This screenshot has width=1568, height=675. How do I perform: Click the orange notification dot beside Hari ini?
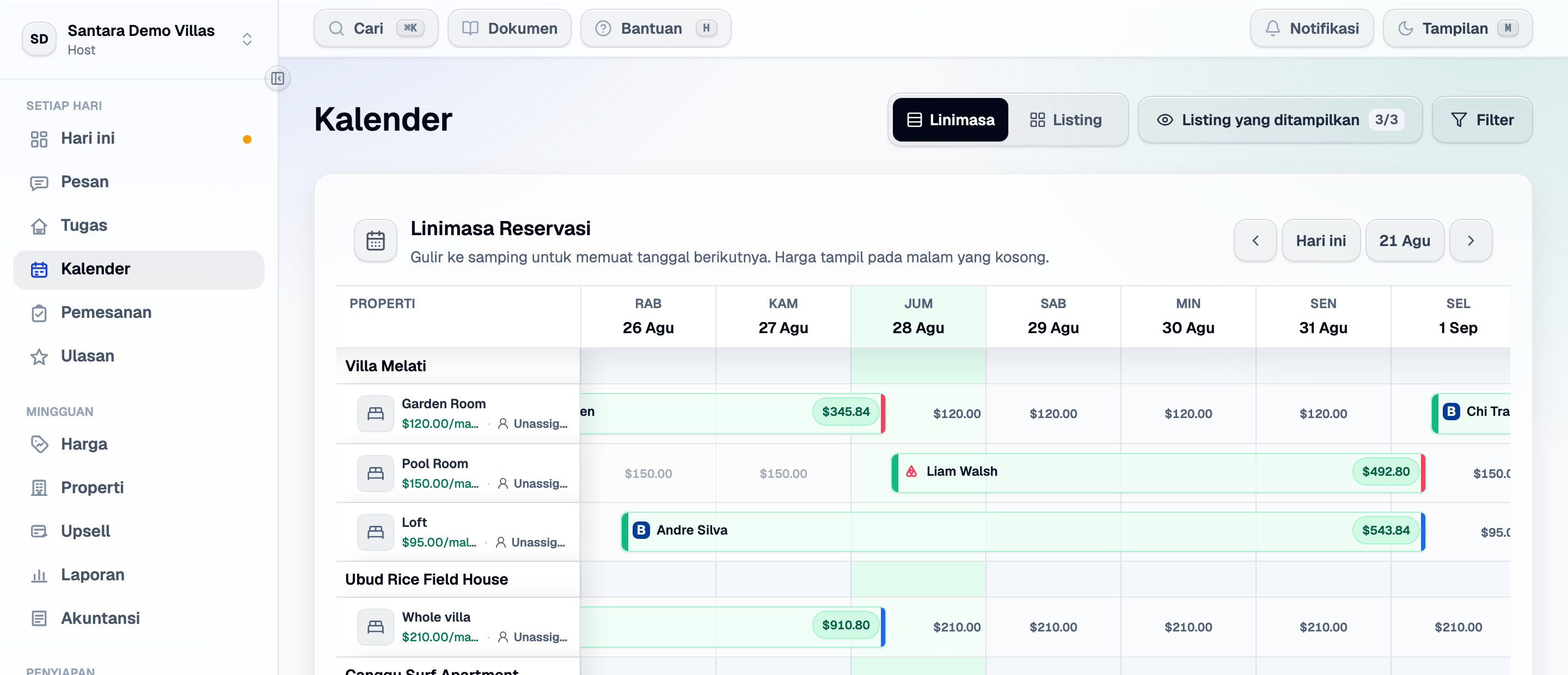point(247,139)
